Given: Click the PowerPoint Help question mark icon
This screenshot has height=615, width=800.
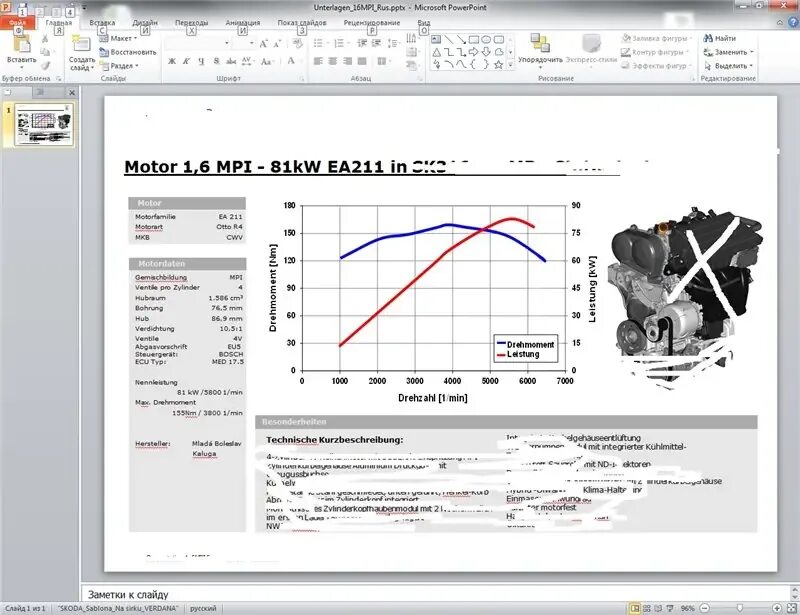Looking at the screenshot, I should [793, 22].
